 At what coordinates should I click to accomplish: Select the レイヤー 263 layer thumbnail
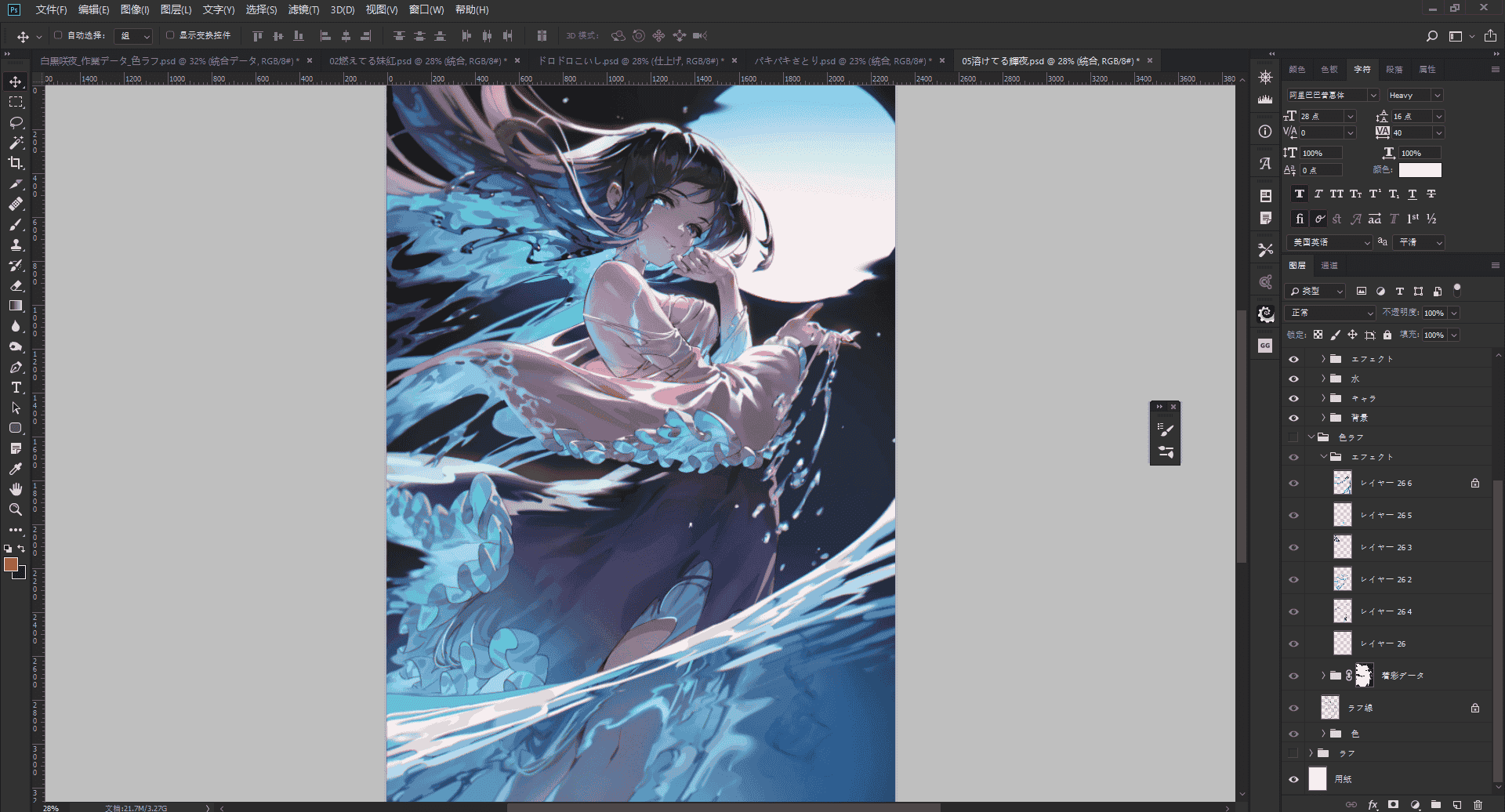pyautogui.click(x=1343, y=548)
